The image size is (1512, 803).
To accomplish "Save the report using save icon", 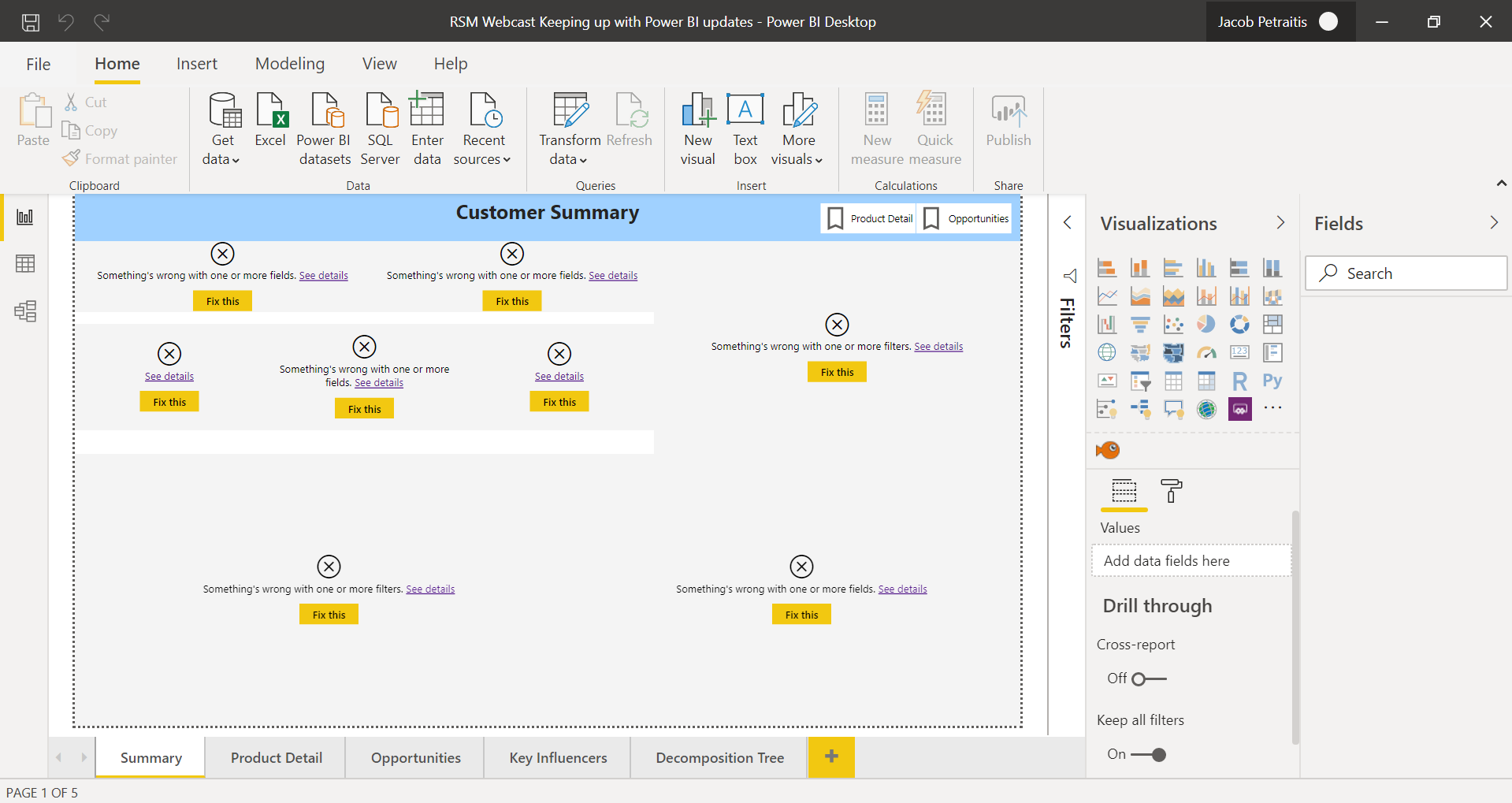I will click(x=31, y=22).
